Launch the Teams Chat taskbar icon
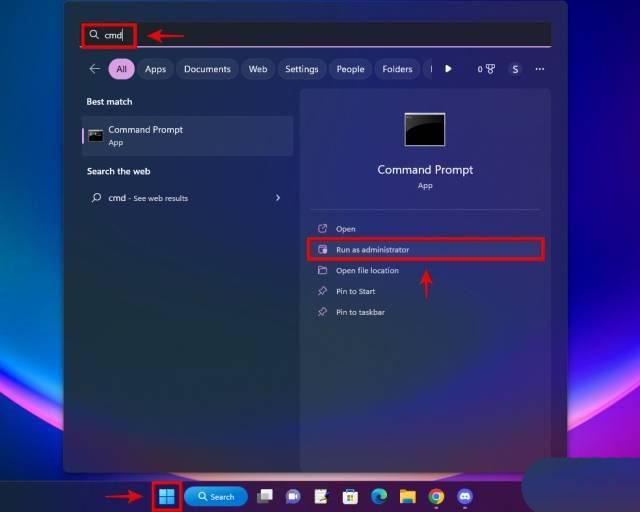Viewport: 640px width, 512px height. click(x=293, y=496)
